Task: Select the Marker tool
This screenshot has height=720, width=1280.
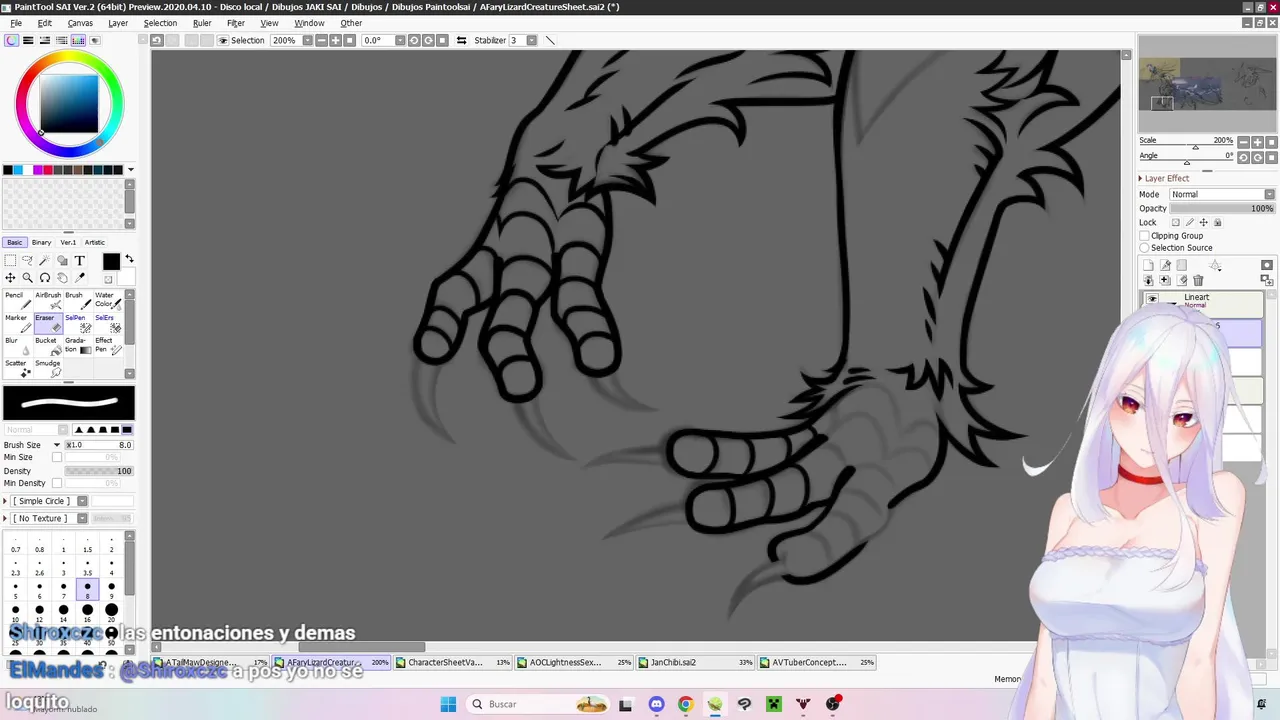Action: [18, 323]
